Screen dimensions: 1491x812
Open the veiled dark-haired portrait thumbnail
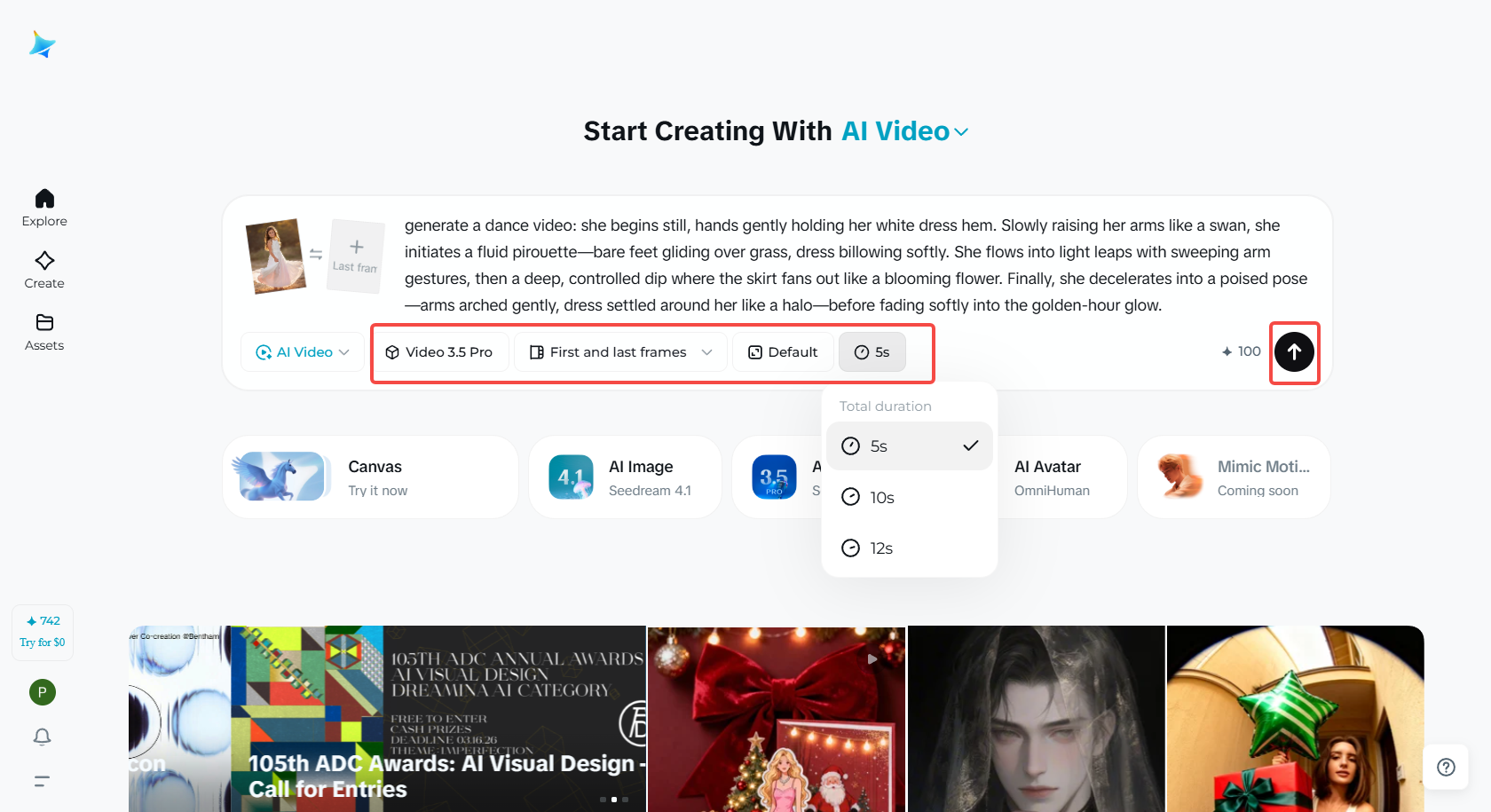(x=1037, y=719)
